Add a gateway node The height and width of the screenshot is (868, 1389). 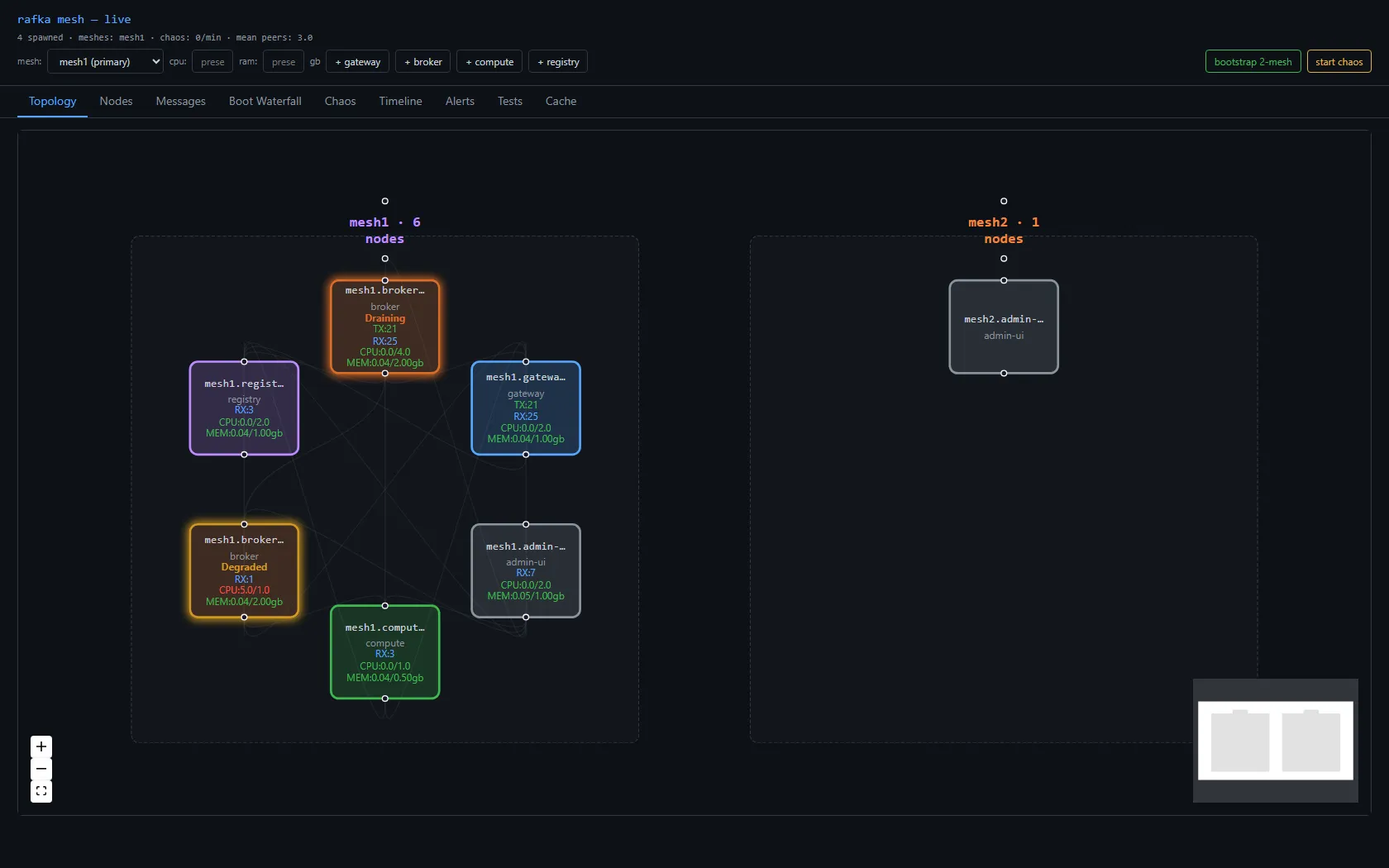click(358, 62)
